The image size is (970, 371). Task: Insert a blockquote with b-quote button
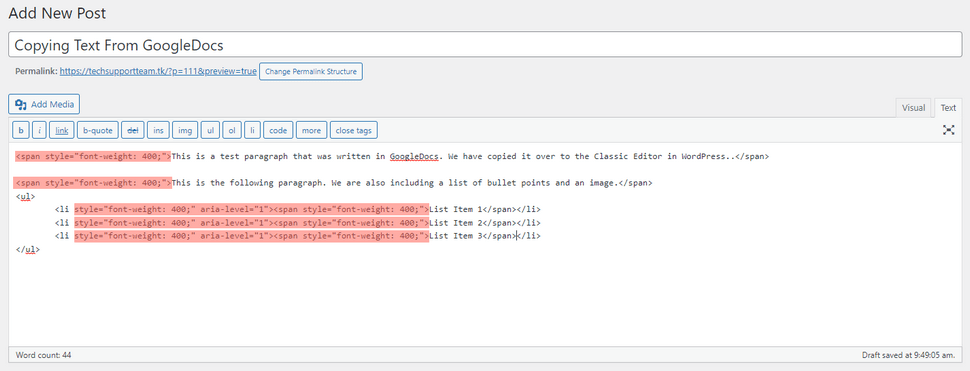click(x=98, y=130)
